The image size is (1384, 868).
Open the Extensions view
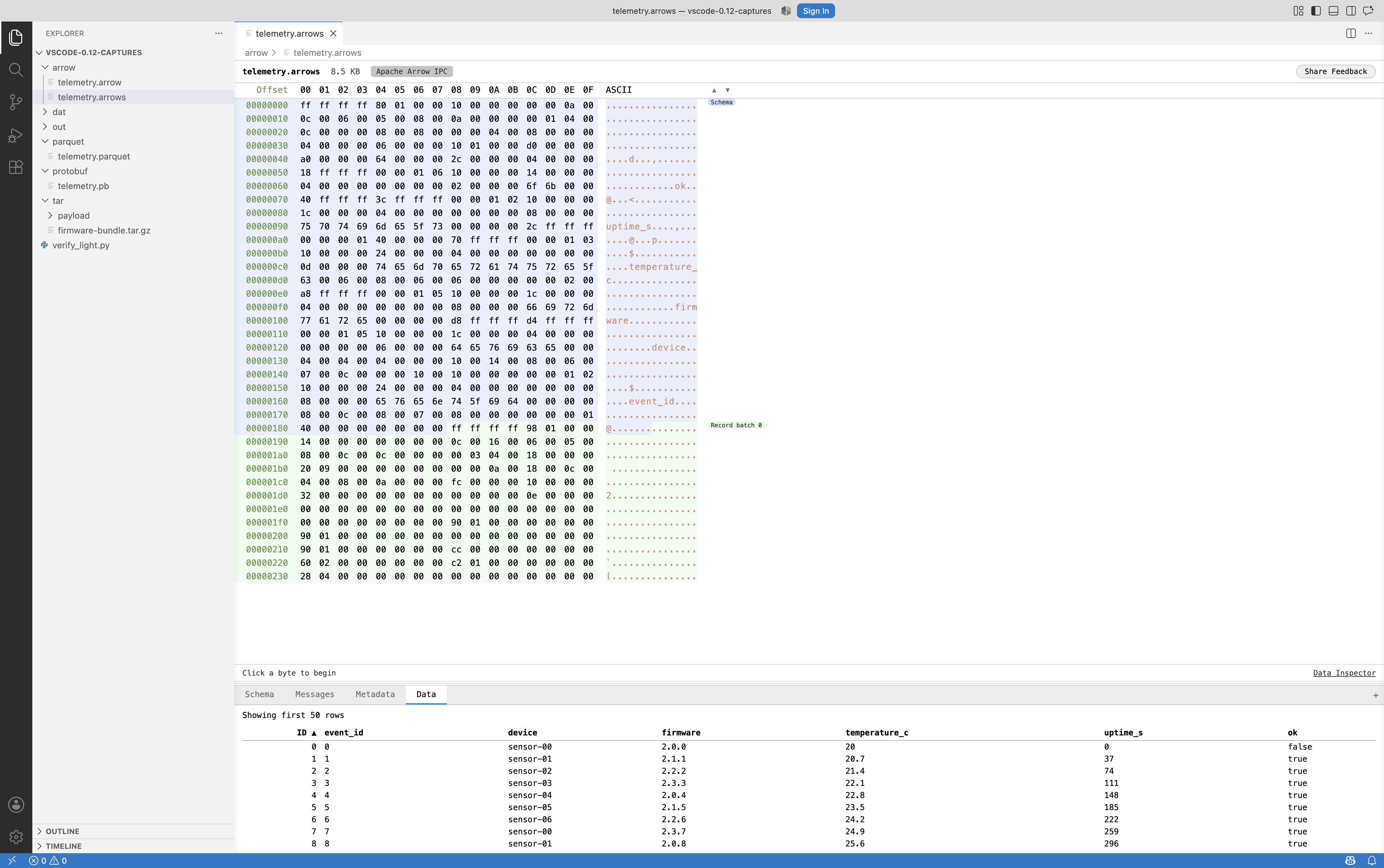tap(16, 168)
